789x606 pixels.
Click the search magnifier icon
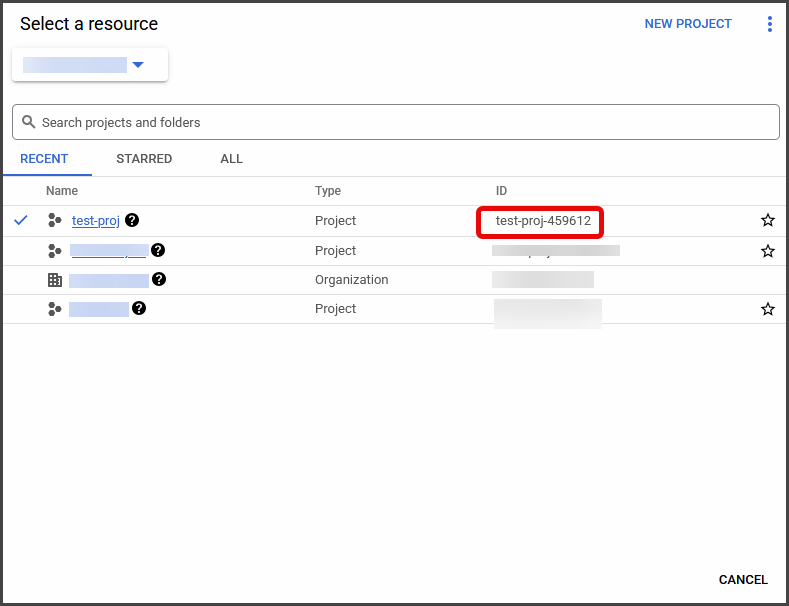pyautogui.click(x=28, y=122)
